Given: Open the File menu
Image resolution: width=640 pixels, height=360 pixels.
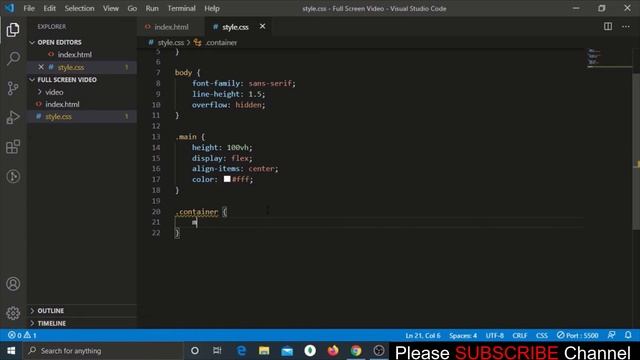Looking at the screenshot, I should point(29,8).
